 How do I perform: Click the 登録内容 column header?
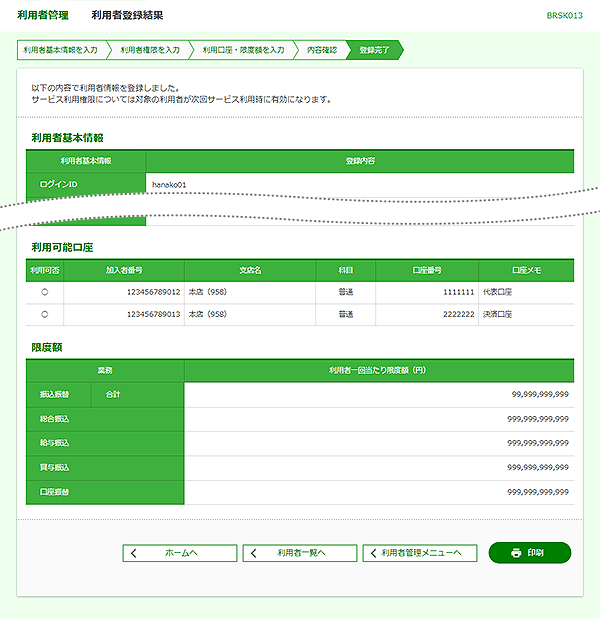tap(360, 161)
